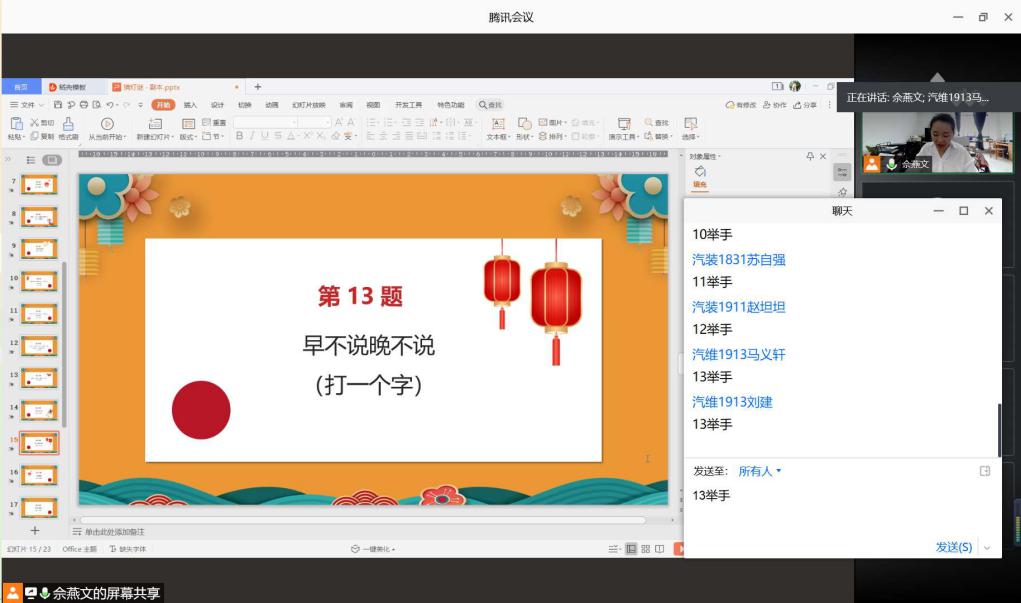Viewport: 1021px width, 603px height.
Task: Insert a text box from toolbar
Action: click(497, 124)
